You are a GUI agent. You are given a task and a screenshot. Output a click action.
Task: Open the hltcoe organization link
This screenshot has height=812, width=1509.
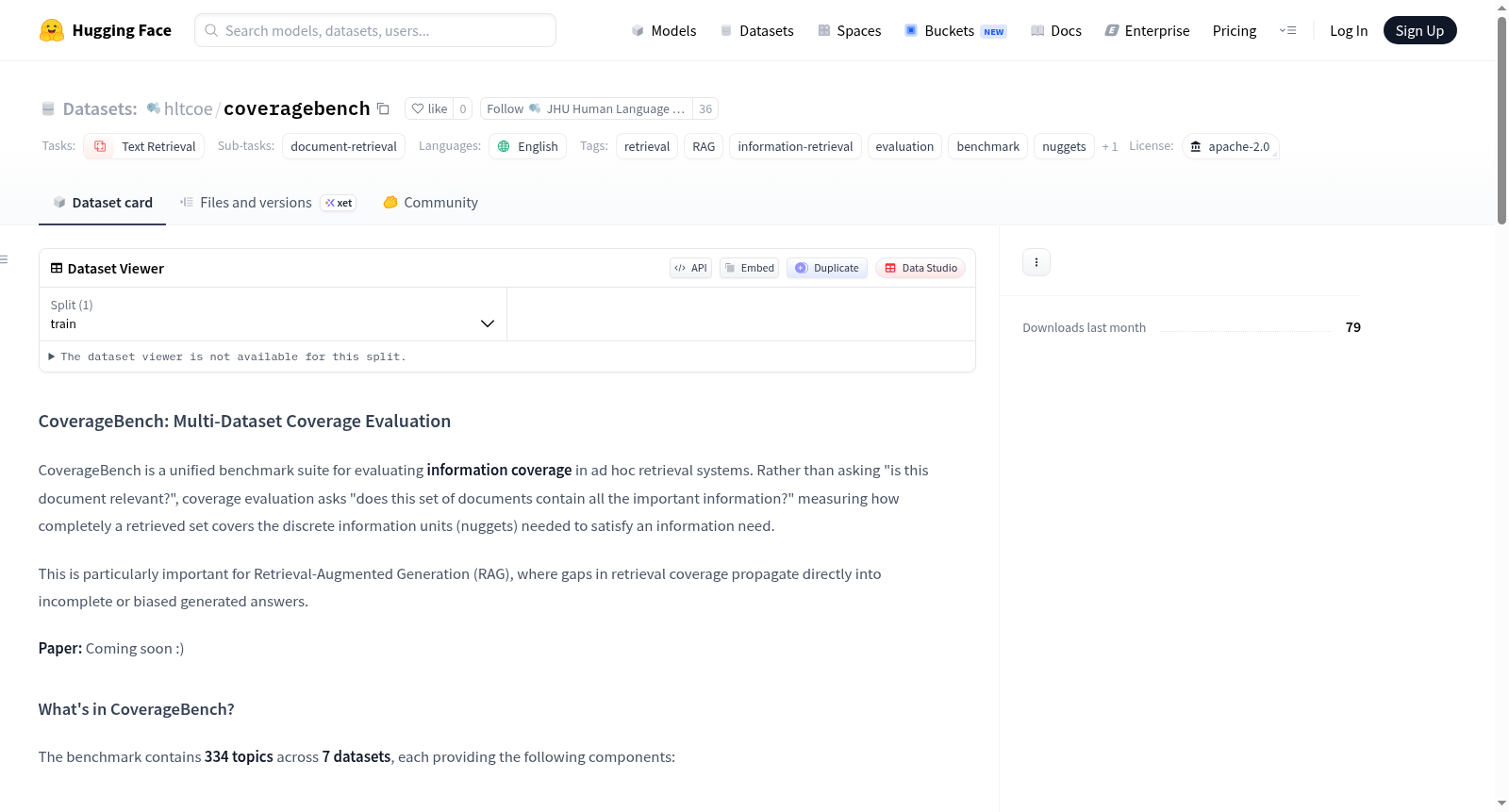pos(189,108)
